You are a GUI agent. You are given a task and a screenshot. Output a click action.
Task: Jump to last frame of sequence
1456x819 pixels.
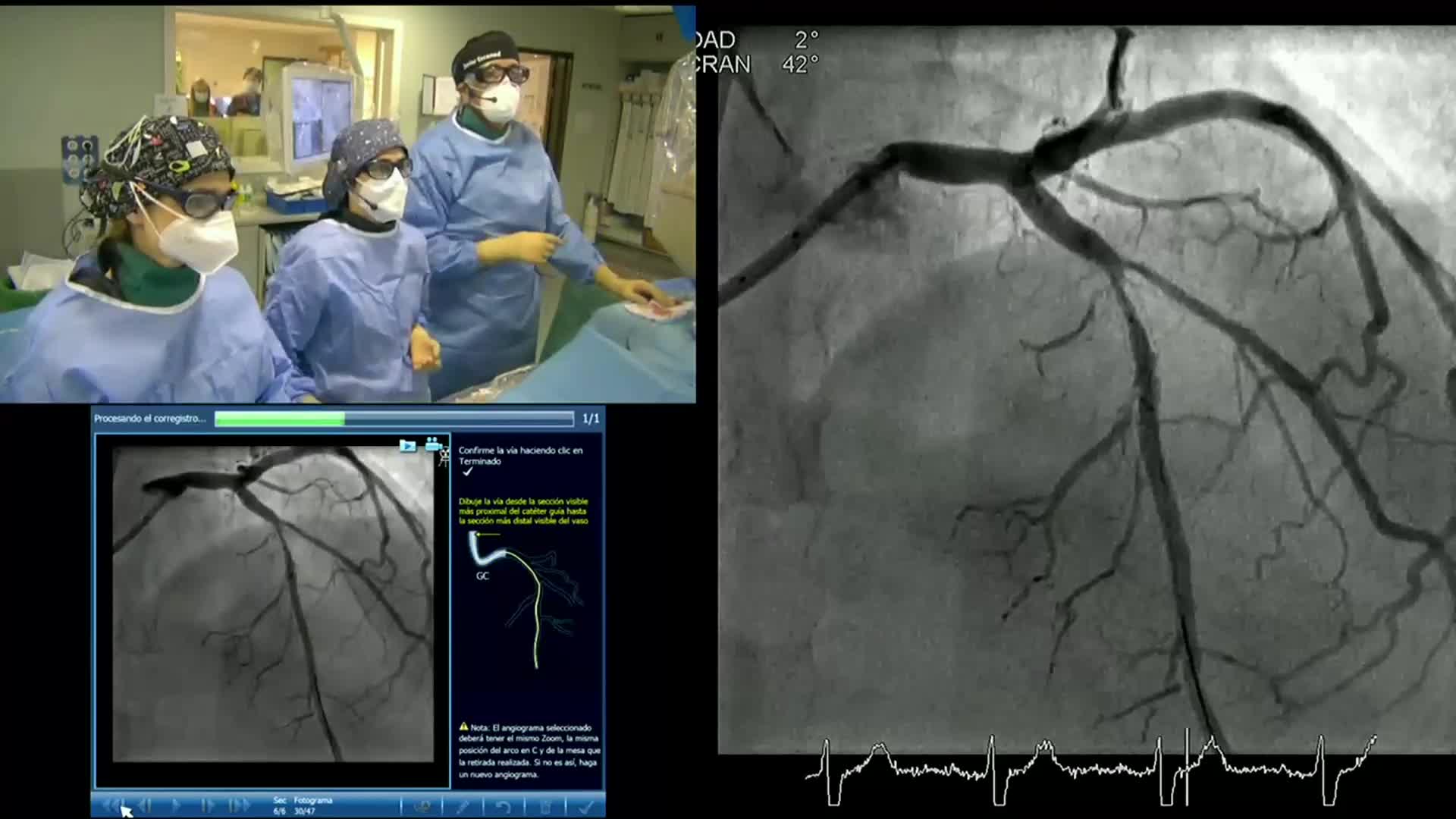239,805
